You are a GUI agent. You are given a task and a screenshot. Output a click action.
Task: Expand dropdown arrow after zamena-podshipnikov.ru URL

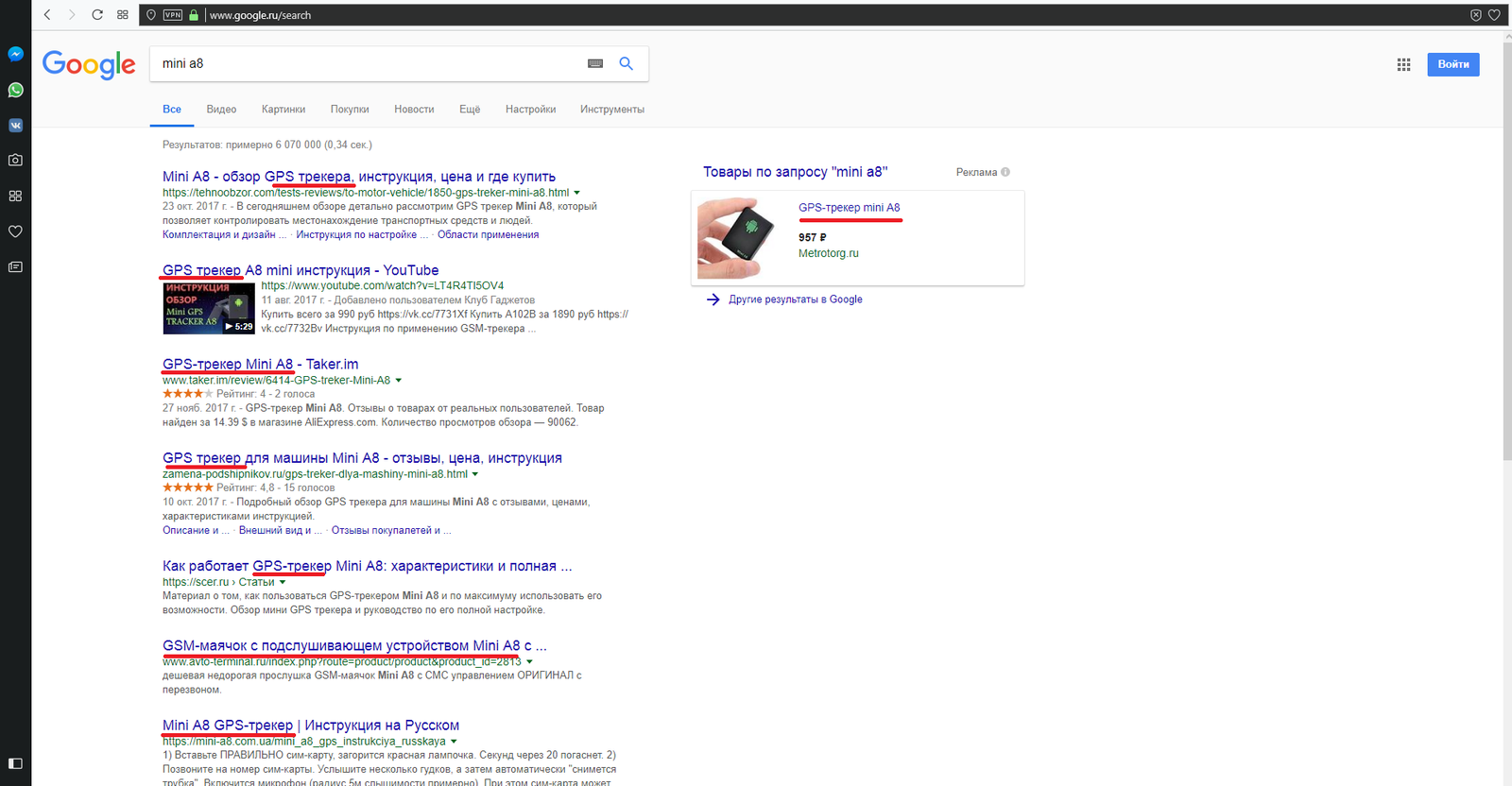click(x=474, y=474)
